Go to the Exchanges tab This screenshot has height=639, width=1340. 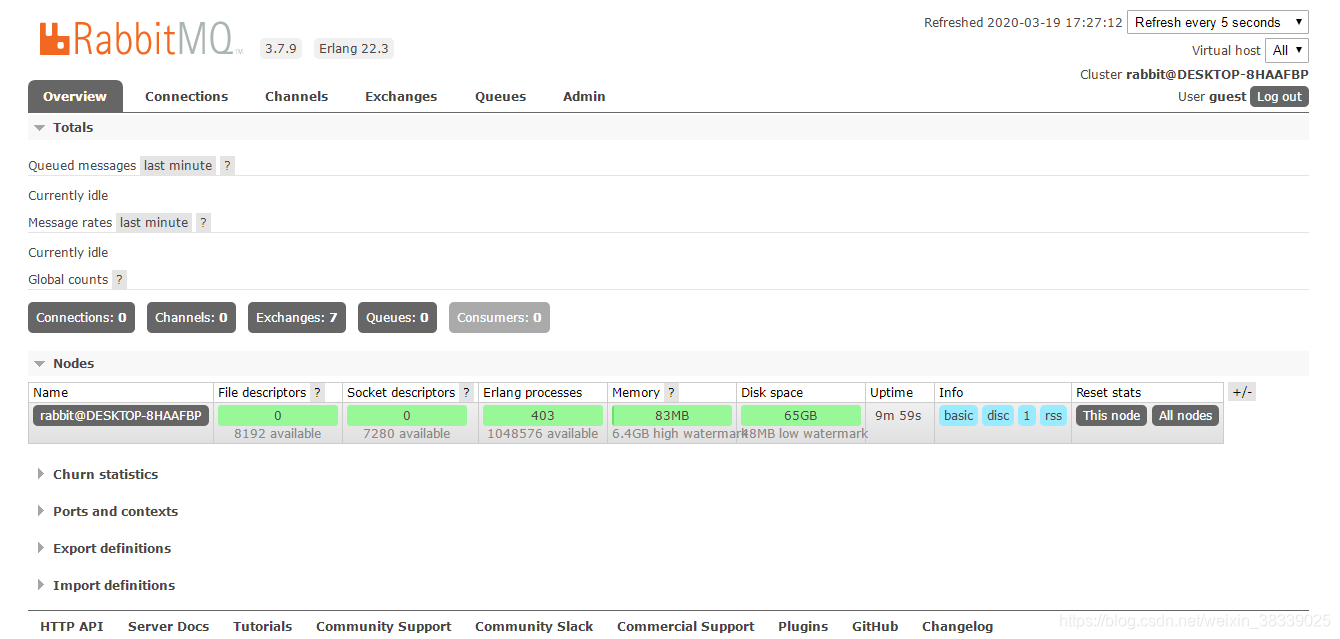pyautogui.click(x=401, y=96)
